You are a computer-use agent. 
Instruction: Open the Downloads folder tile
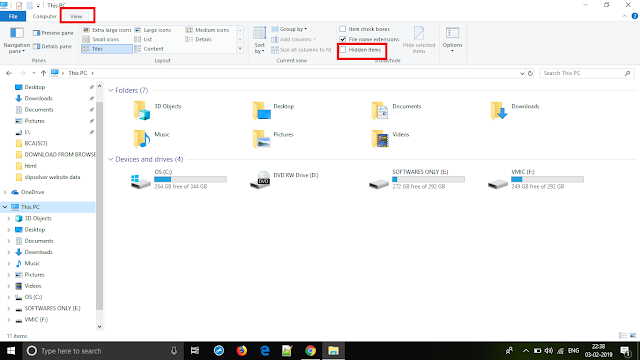click(x=515, y=110)
